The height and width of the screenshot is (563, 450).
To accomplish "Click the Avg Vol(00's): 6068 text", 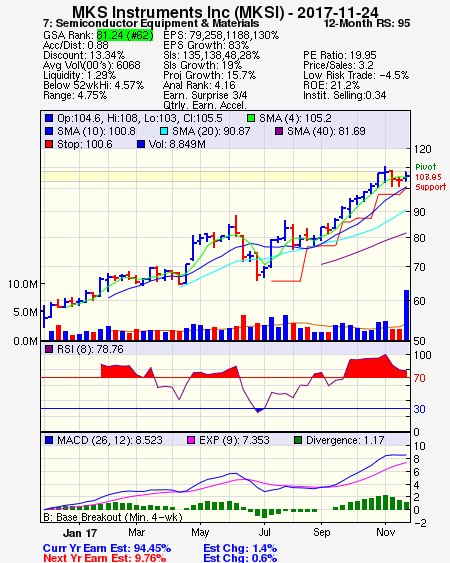I will coord(92,65).
